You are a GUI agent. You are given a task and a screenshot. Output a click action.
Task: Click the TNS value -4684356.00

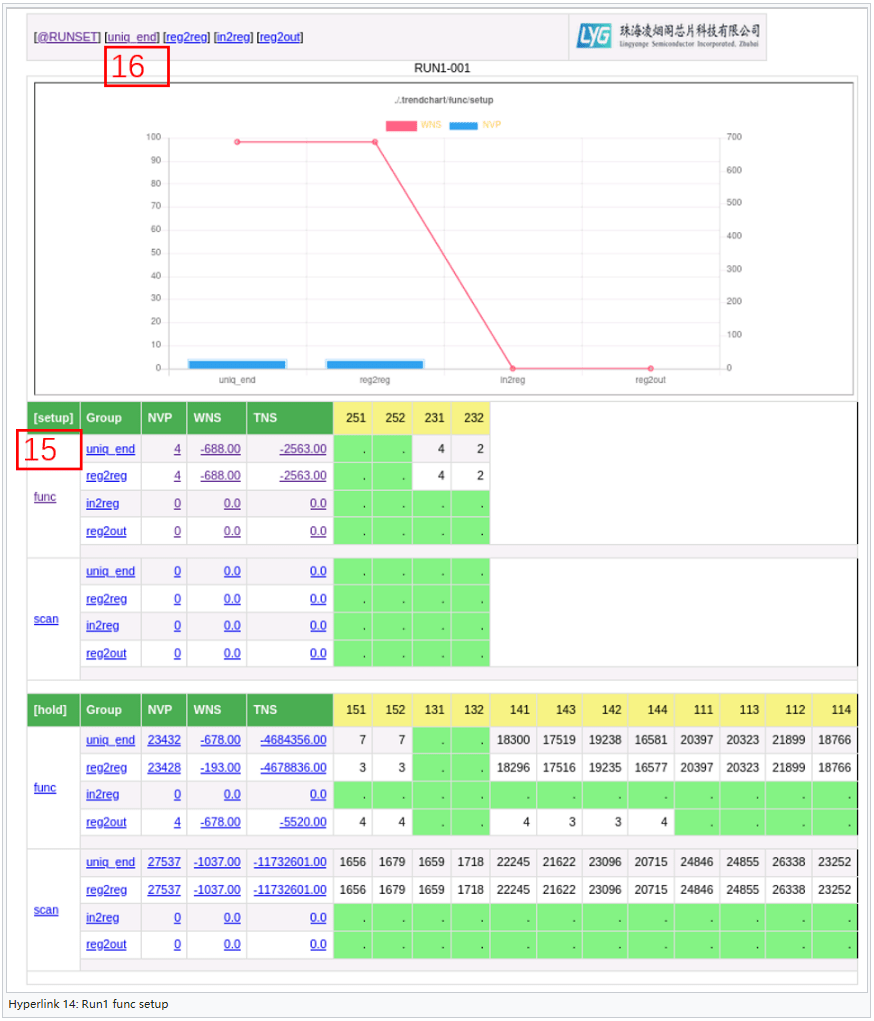tap(293, 741)
